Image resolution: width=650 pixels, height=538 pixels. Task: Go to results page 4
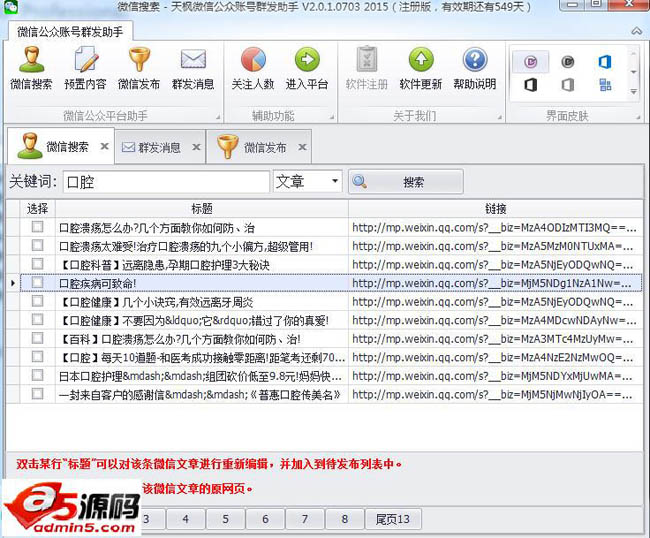point(185,519)
